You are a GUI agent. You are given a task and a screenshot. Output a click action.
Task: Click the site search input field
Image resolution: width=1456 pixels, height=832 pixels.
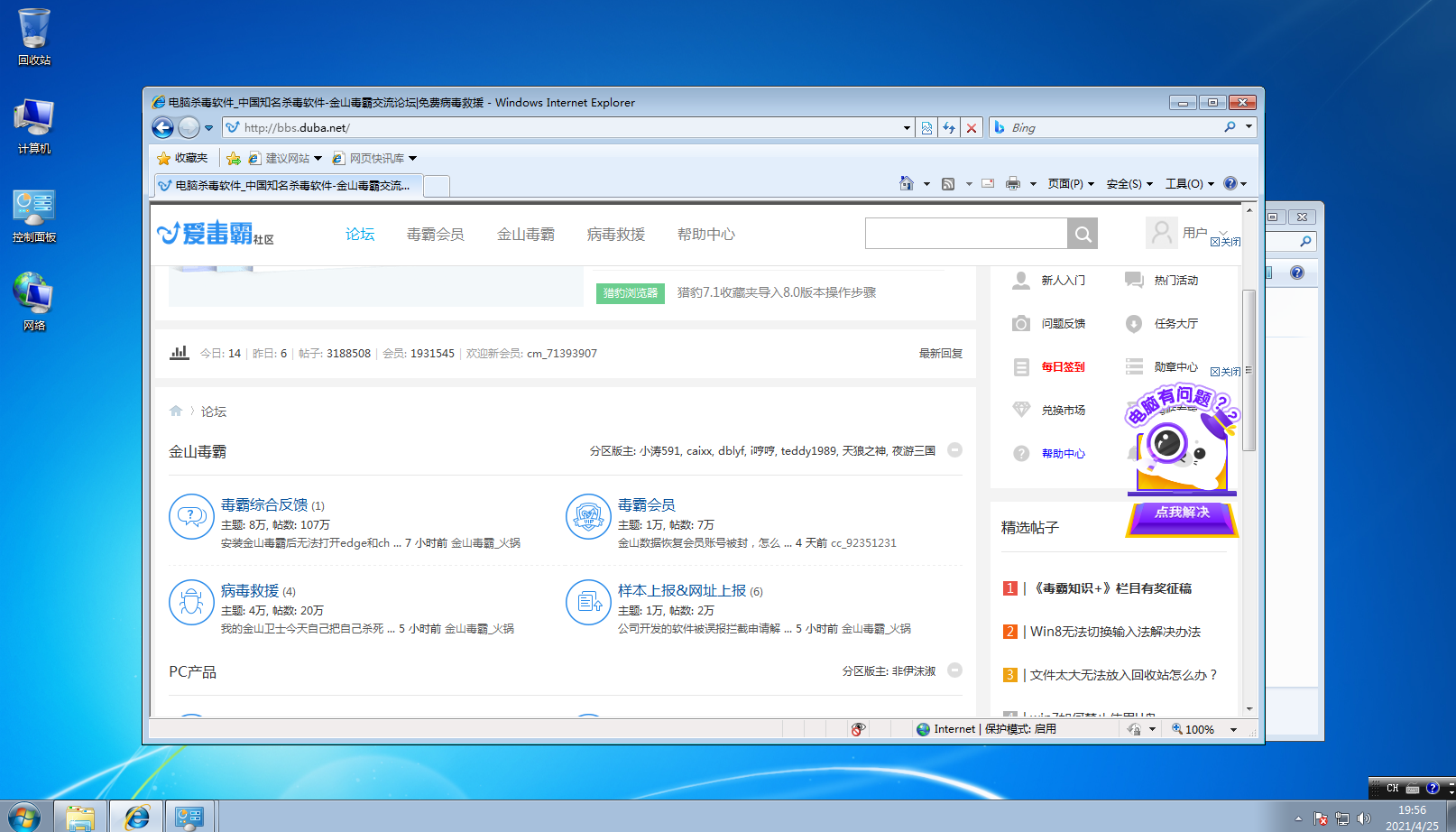966,234
